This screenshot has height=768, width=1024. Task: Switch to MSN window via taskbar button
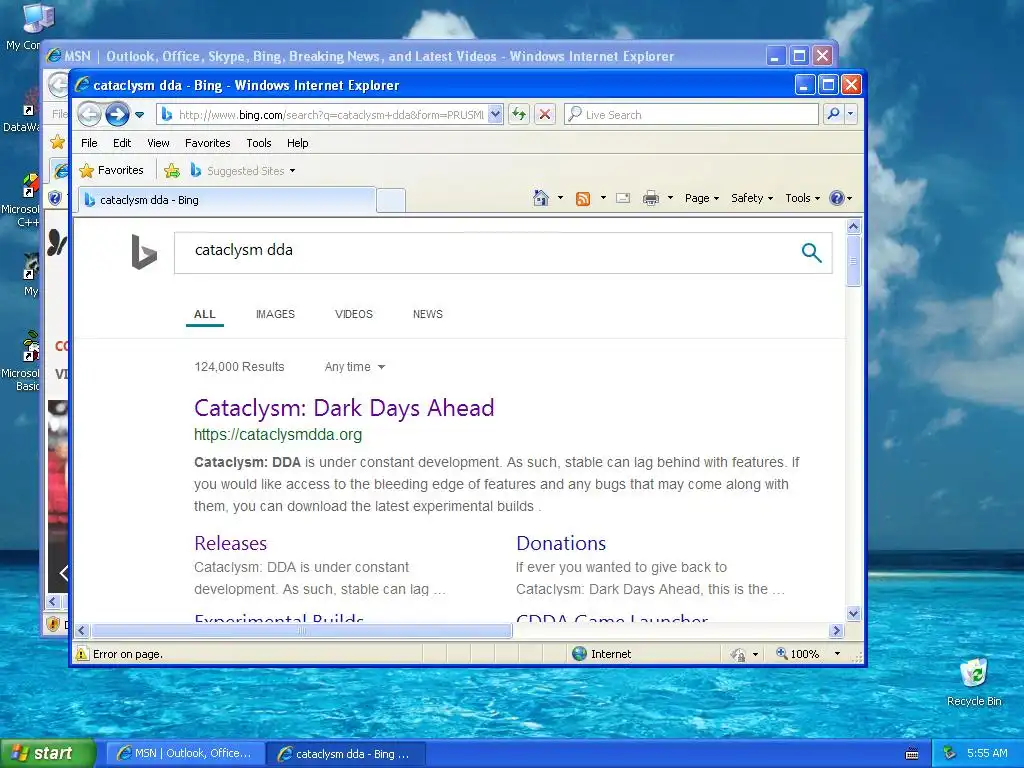185,754
